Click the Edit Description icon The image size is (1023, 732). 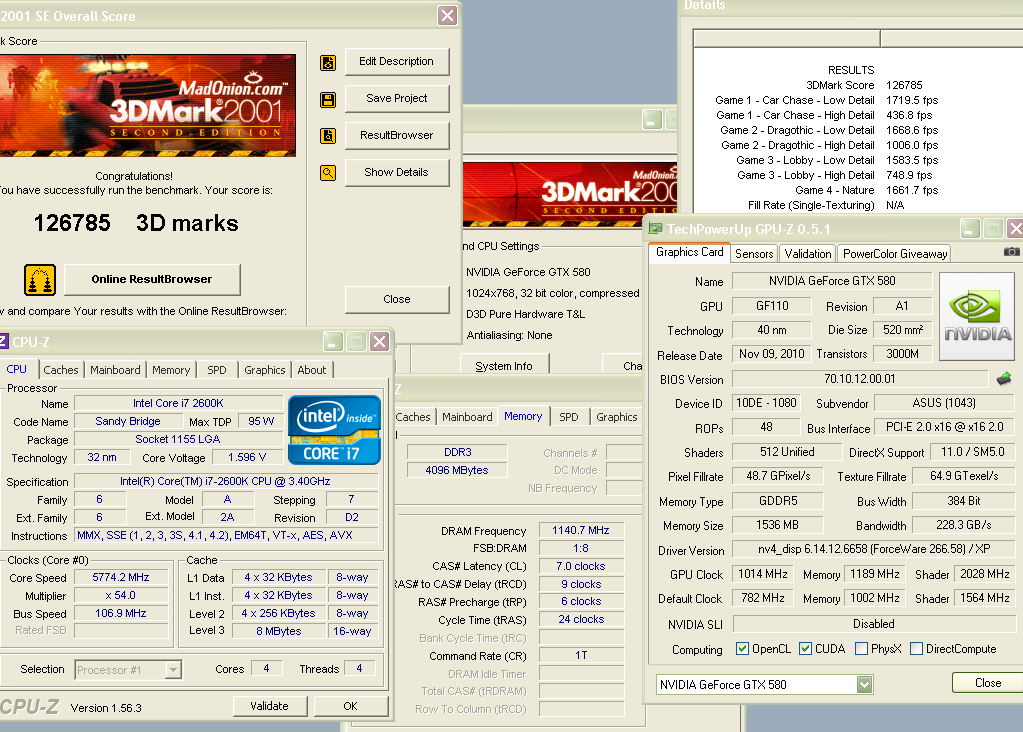point(328,63)
